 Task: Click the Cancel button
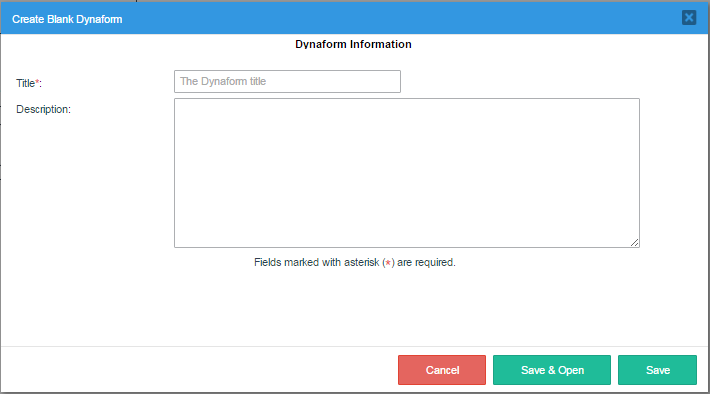point(442,370)
